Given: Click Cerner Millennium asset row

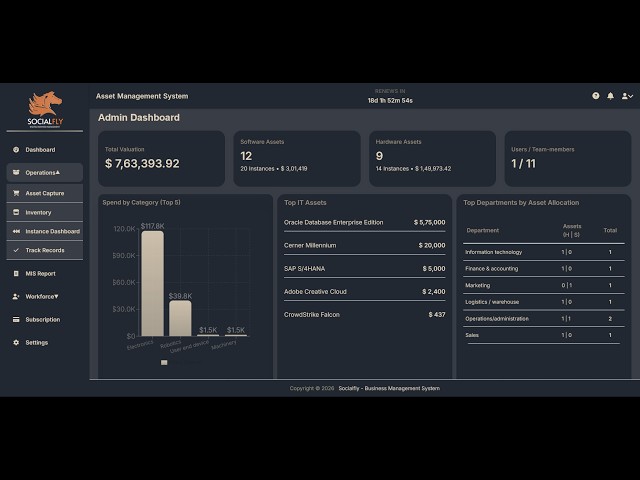Looking at the screenshot, I should 364,245.
